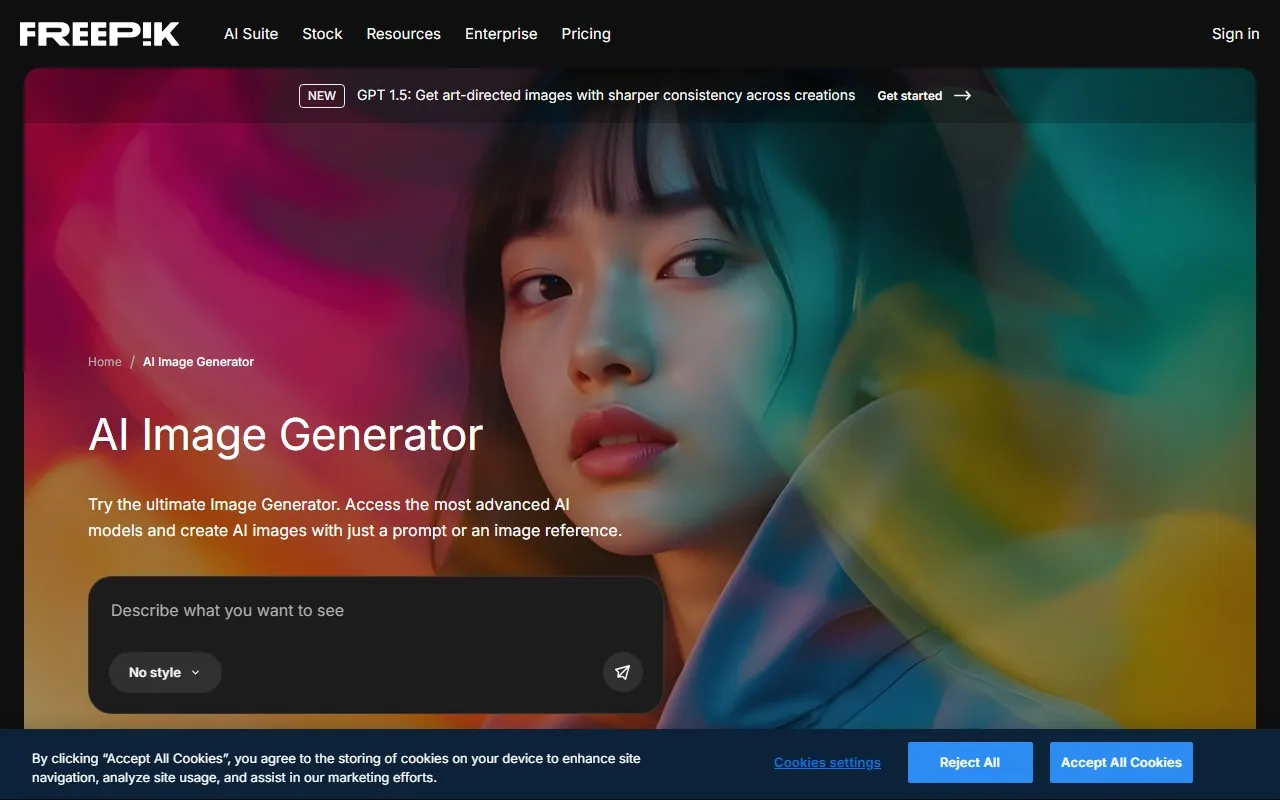Submit the prompt with the paper plane icon

[x=622, y=672]
